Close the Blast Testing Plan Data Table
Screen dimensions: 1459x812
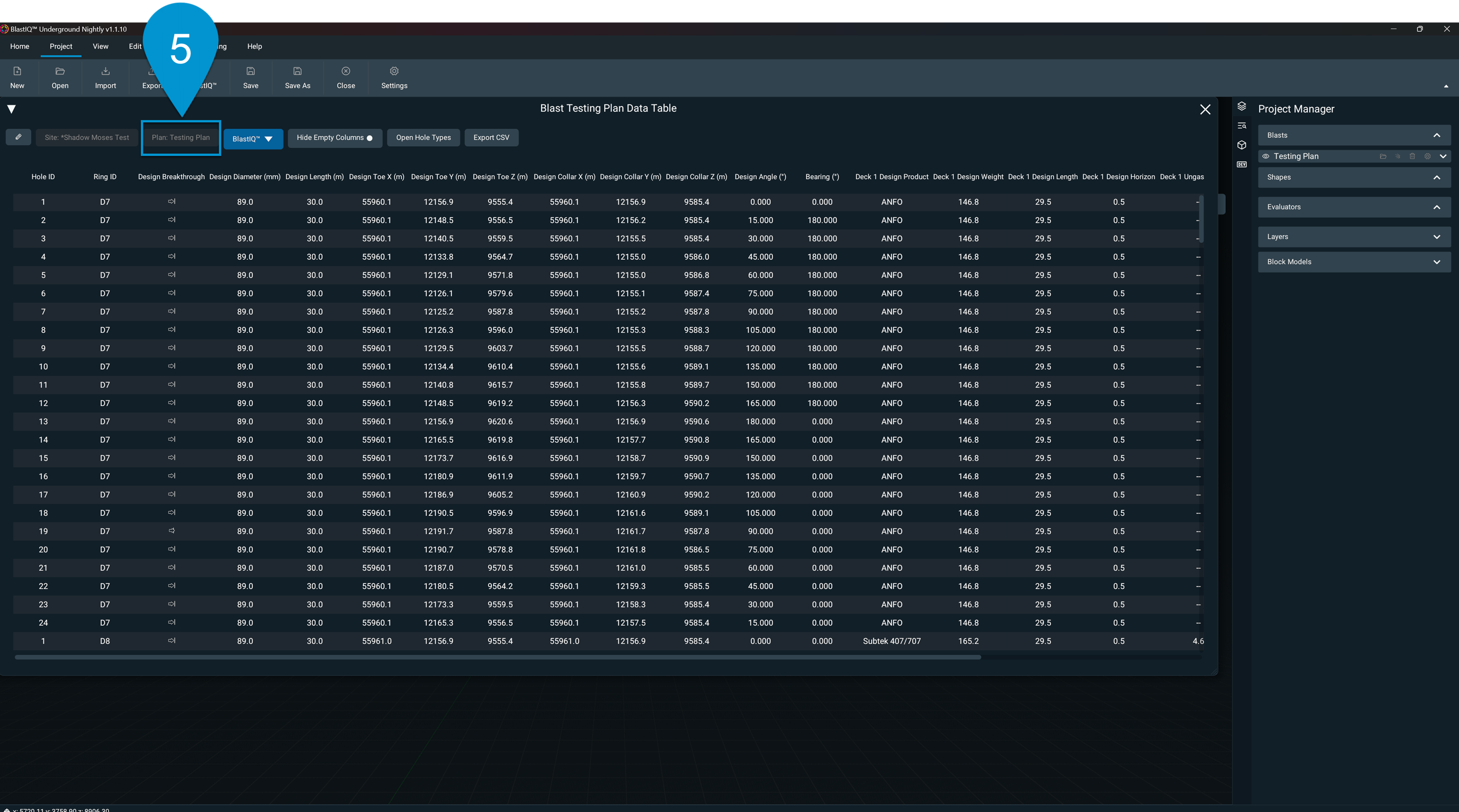1205,109
